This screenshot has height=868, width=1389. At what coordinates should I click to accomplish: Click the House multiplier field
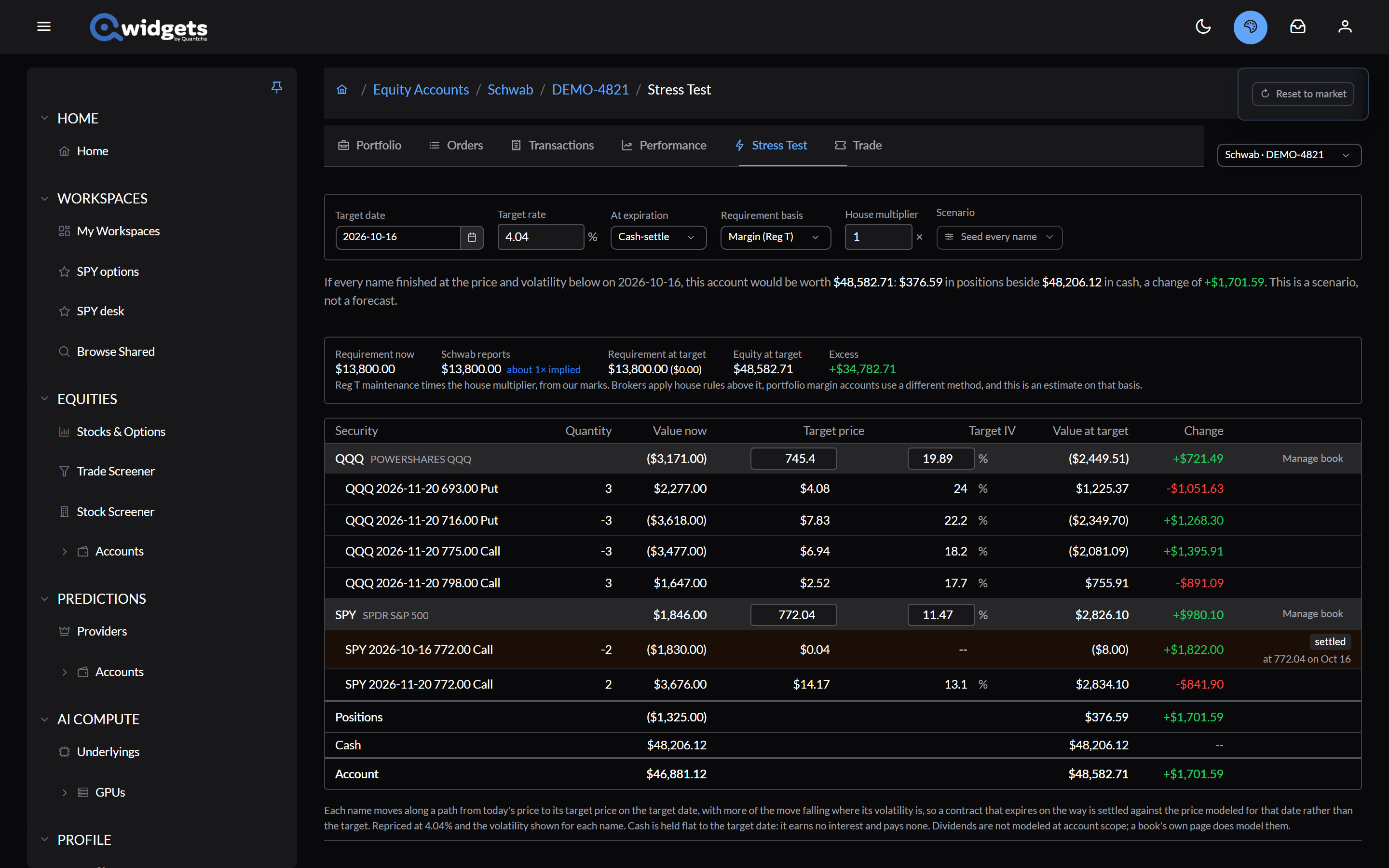coord(878,237)
